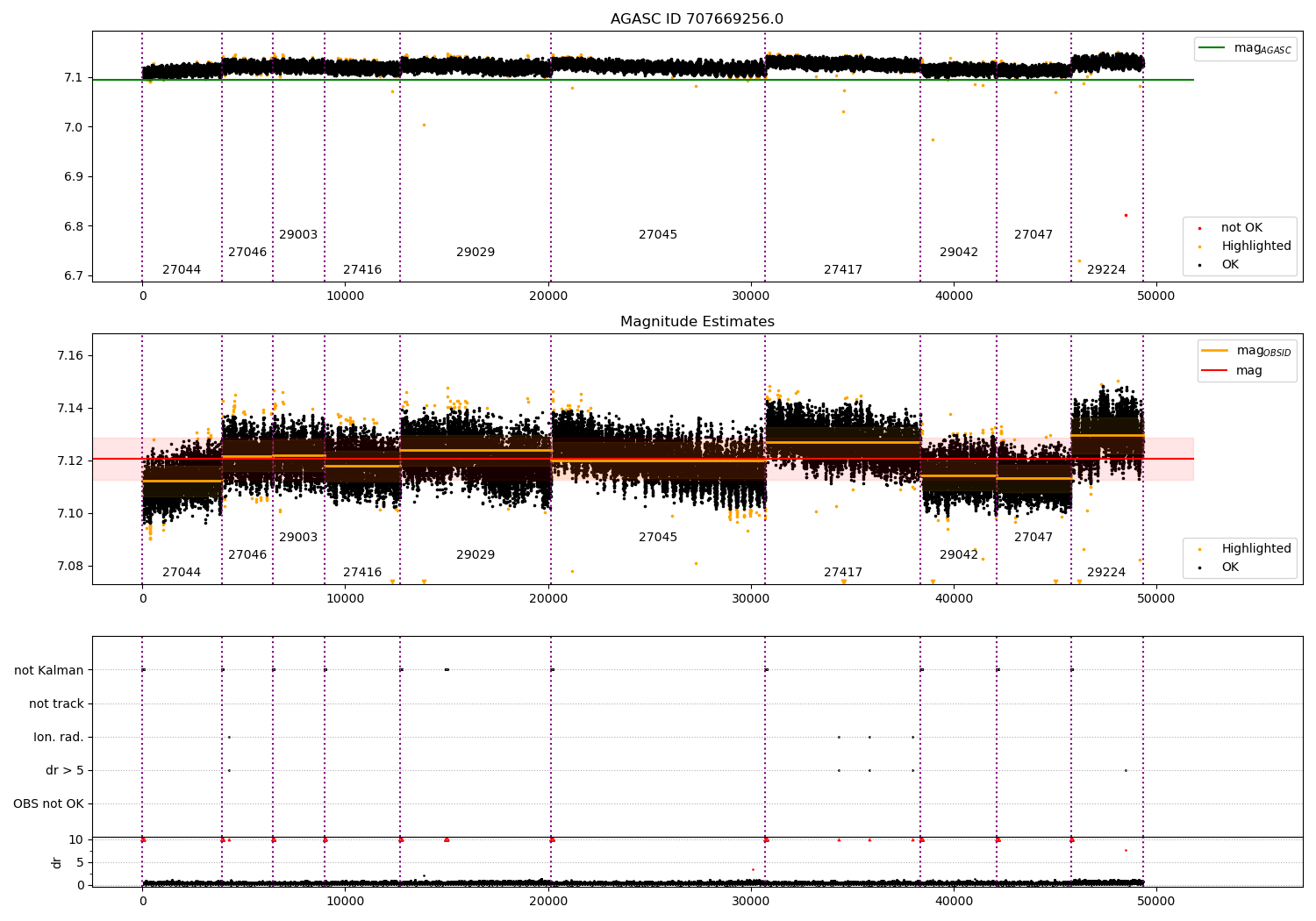Click OBSID label 27047 in the middle plot
Image resolution: width=1316 pixels, height=921 pixels.
click(x=1033, y=538)
